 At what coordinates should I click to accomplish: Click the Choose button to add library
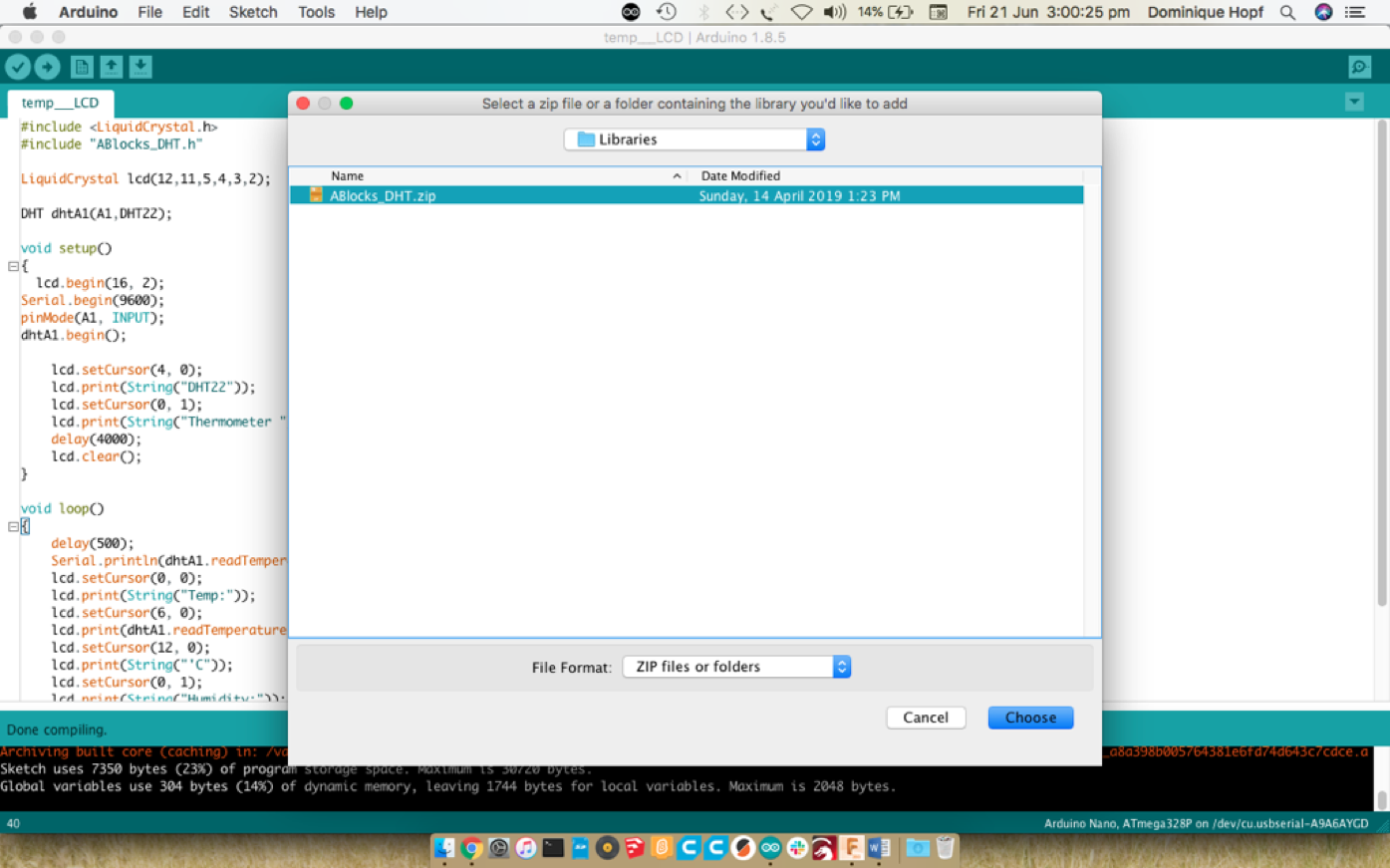tap(1030, 718)
